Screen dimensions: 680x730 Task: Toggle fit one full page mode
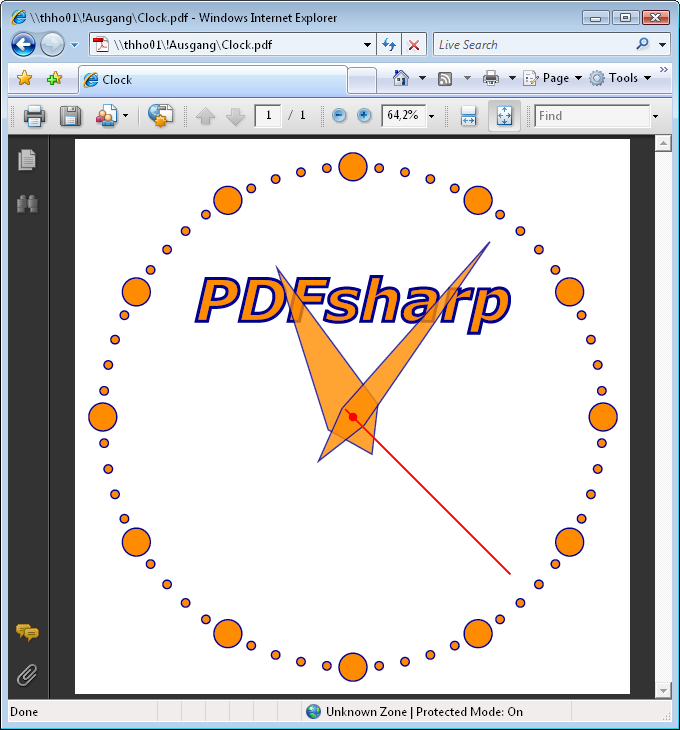tap(504, 116)
